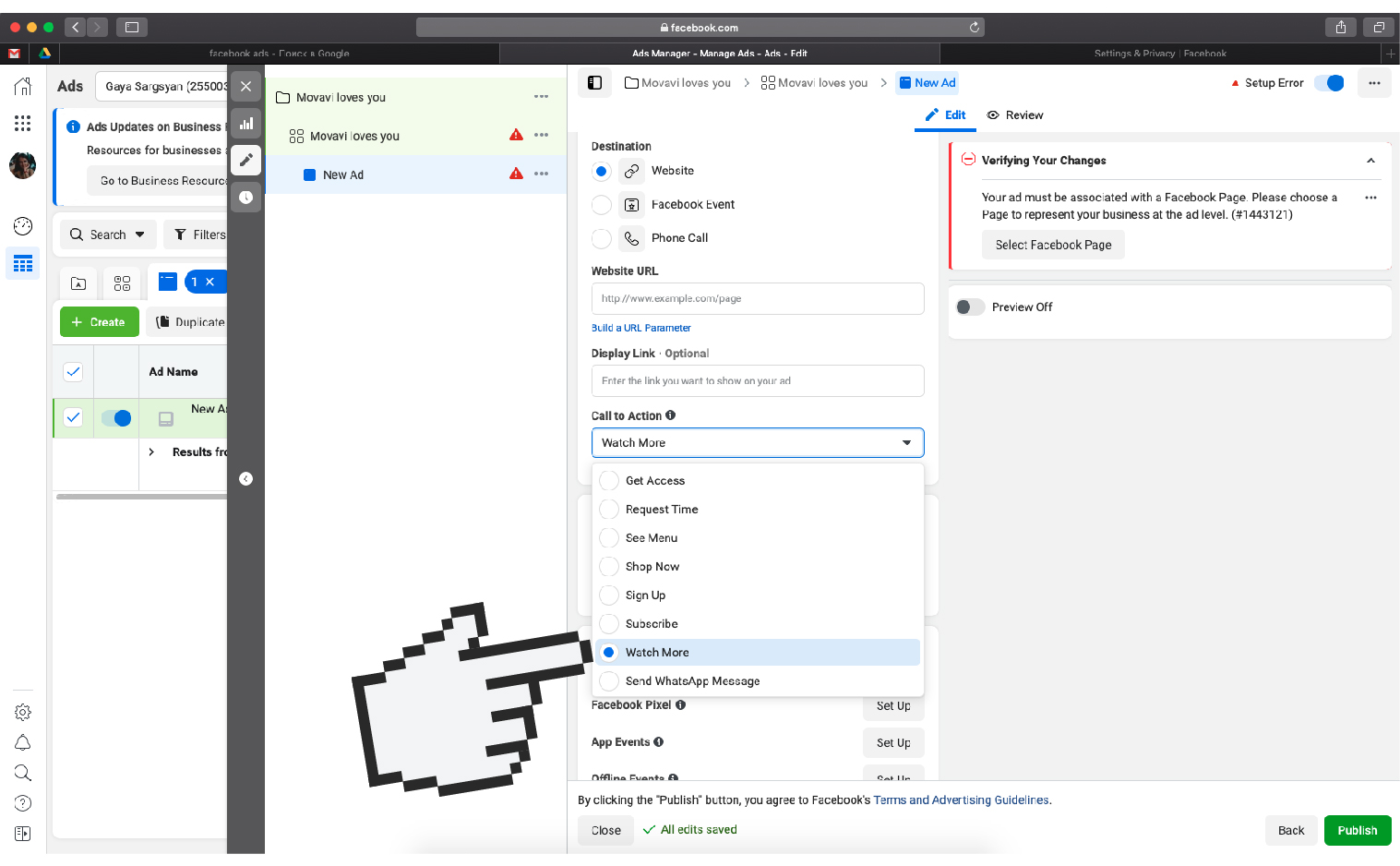The height and width of the screenshot is (866, 1400).
Task: Click Set Up for Facebook Pixel
Action: click(x=893, y=706)
